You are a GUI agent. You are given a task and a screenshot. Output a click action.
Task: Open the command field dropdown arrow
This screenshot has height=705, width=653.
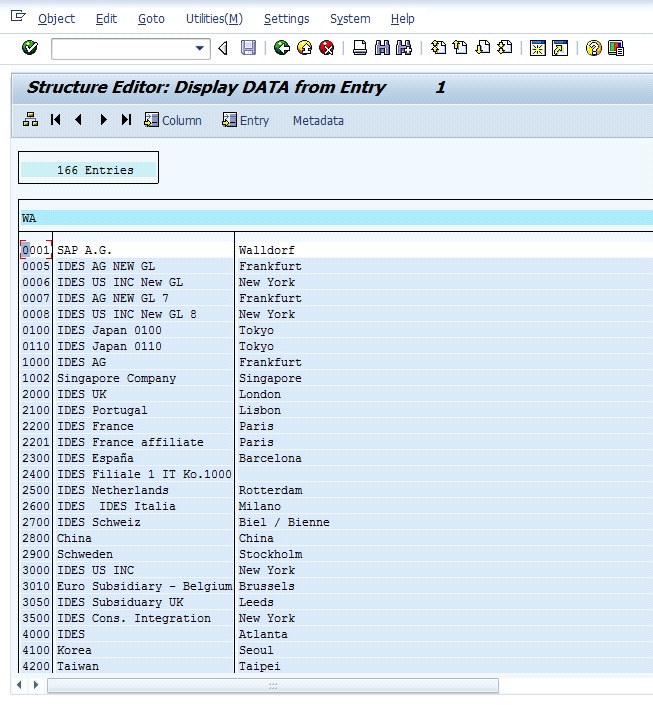pyautogui.click(x=201, y=48)
